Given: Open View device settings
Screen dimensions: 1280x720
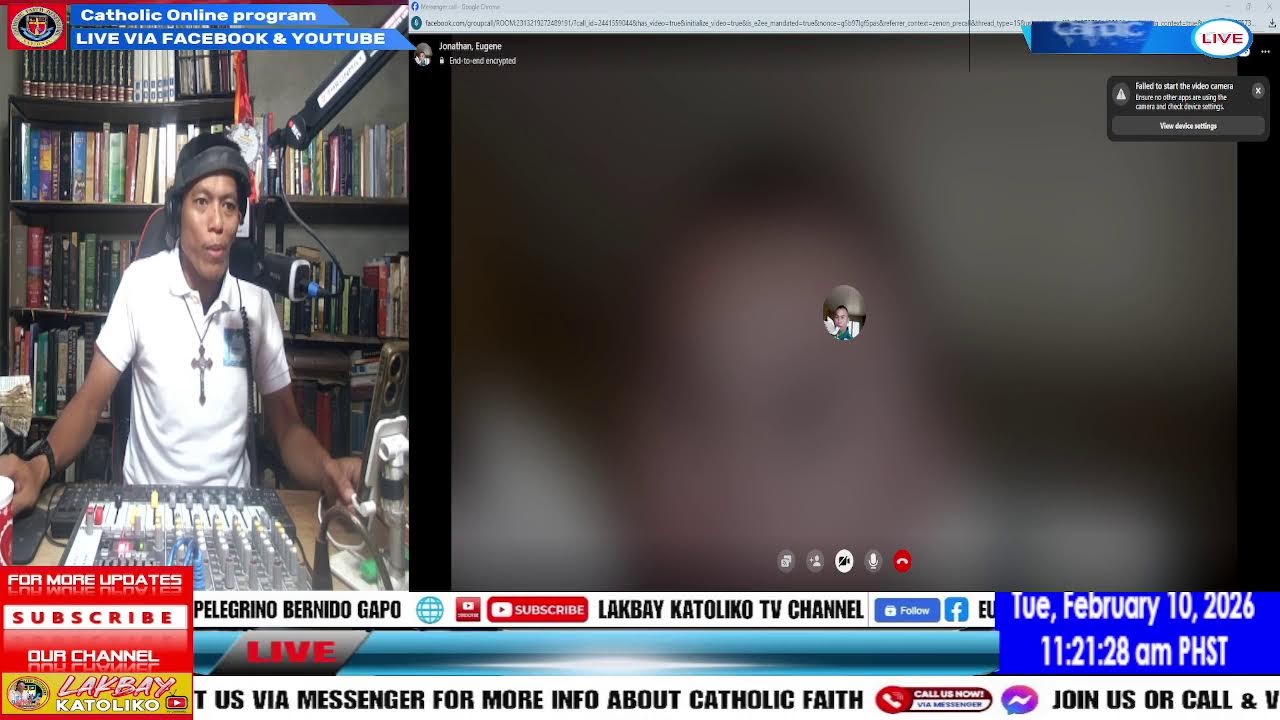Looking at the screenshot, I should (1188, 126).
